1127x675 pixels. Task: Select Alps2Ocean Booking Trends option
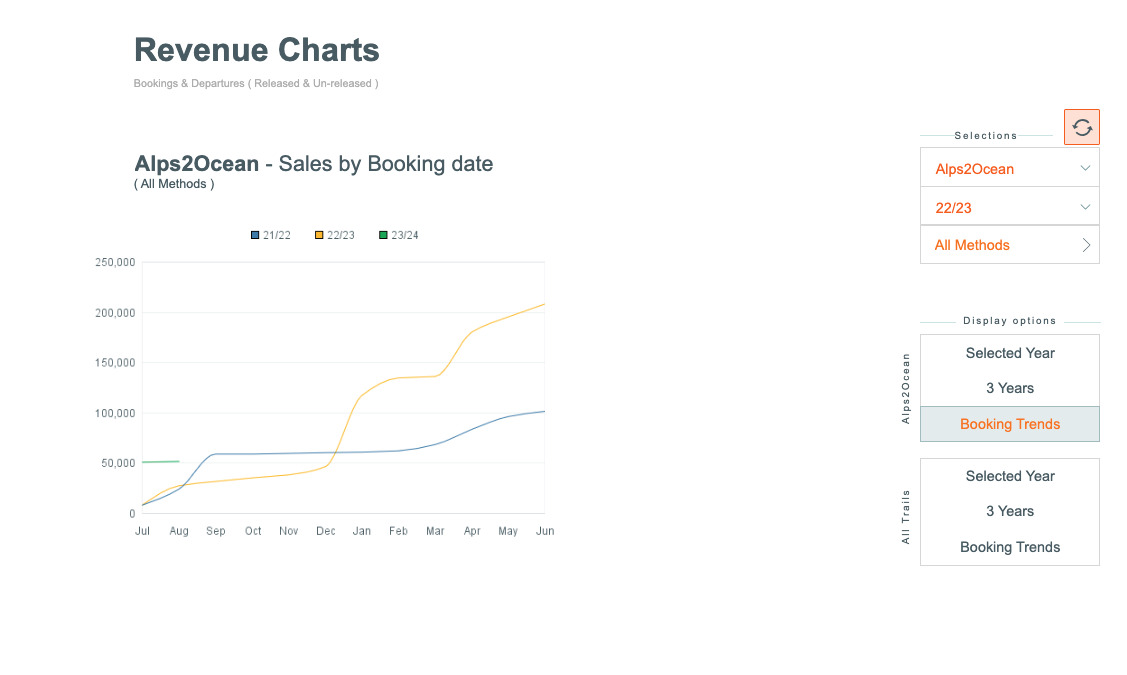(x=1009, y=424)
